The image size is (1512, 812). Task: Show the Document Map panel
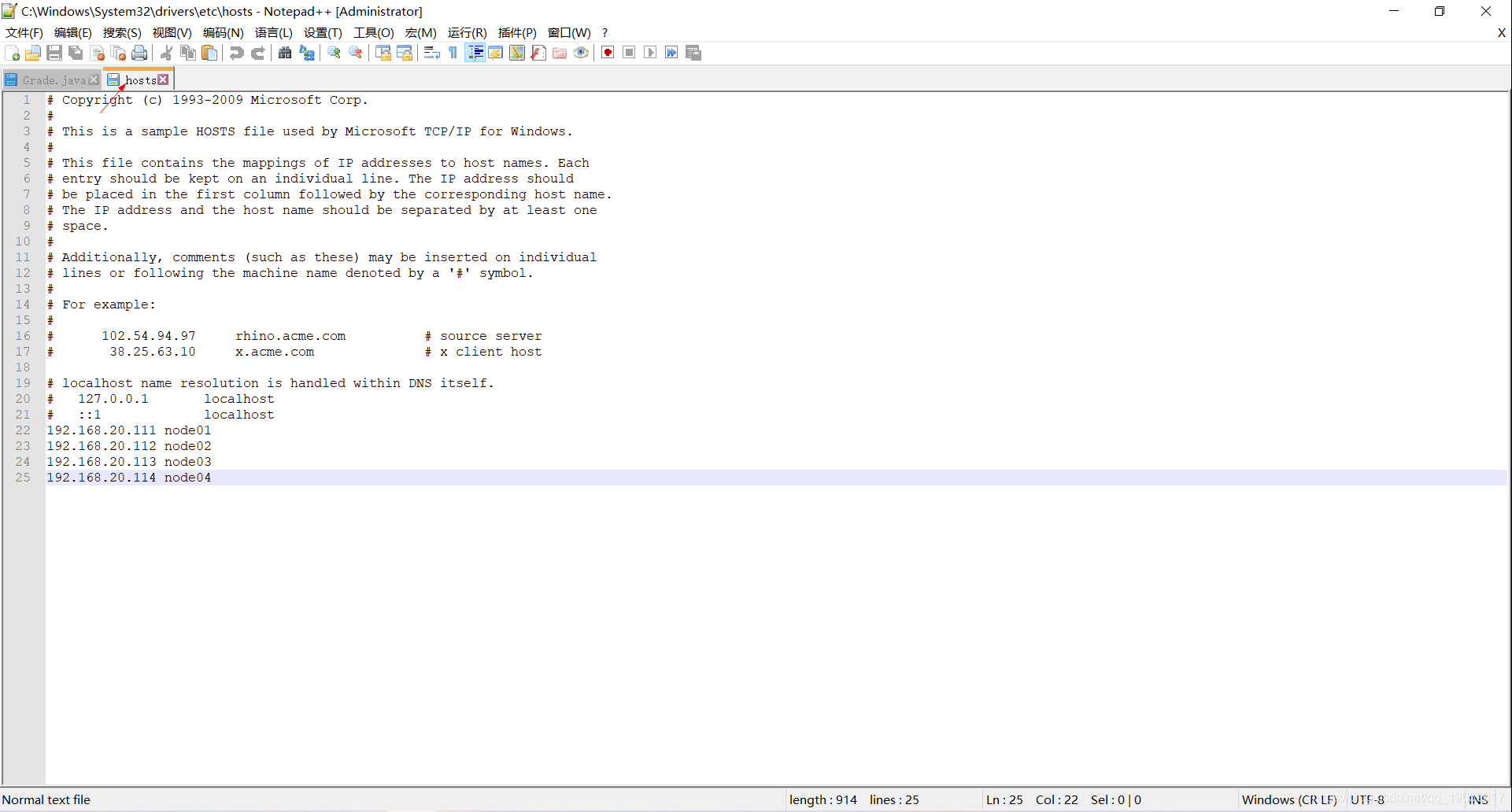[517, 53]
